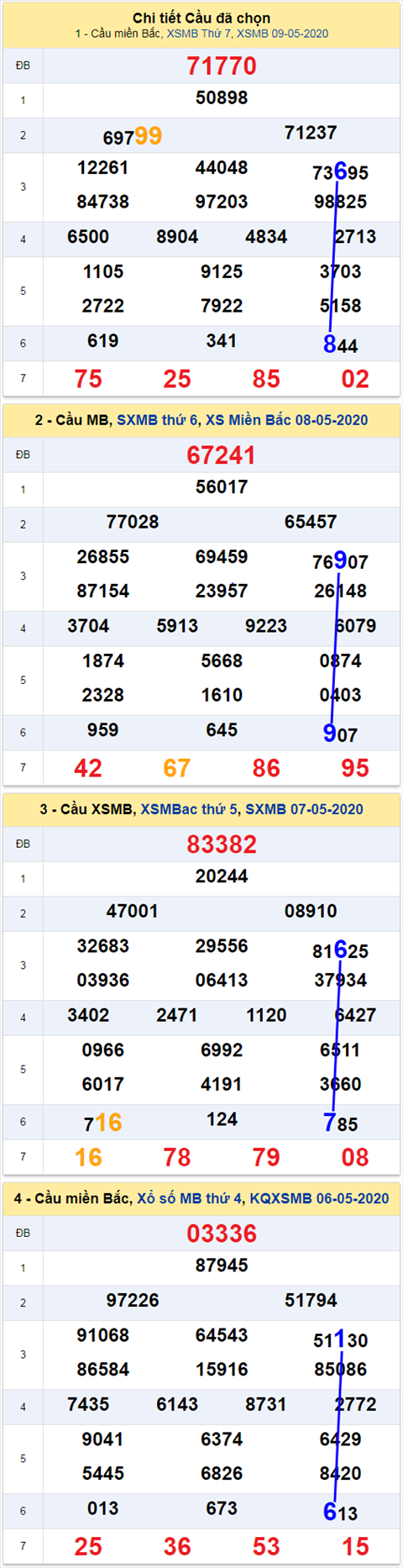Click the XSMBac thứ 5 link
This screenshot has width=403, height=1568.
189,809
